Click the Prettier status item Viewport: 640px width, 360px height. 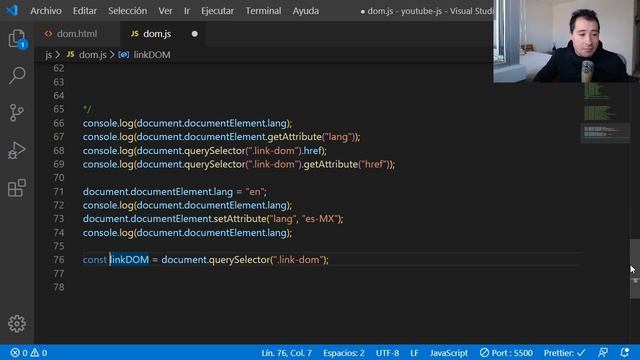tap(564, 353)
